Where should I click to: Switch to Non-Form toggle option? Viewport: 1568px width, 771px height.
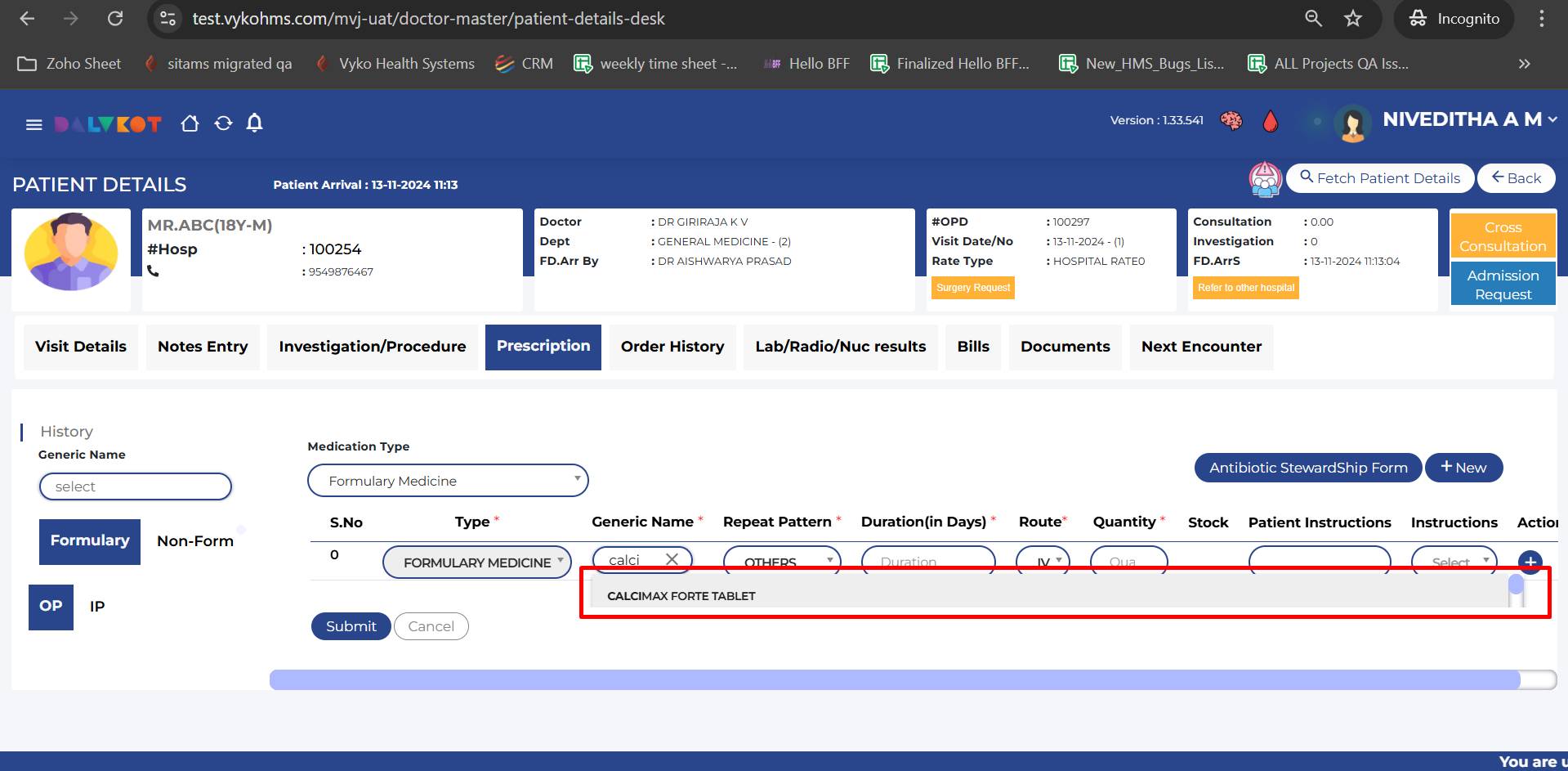[195, 541]
